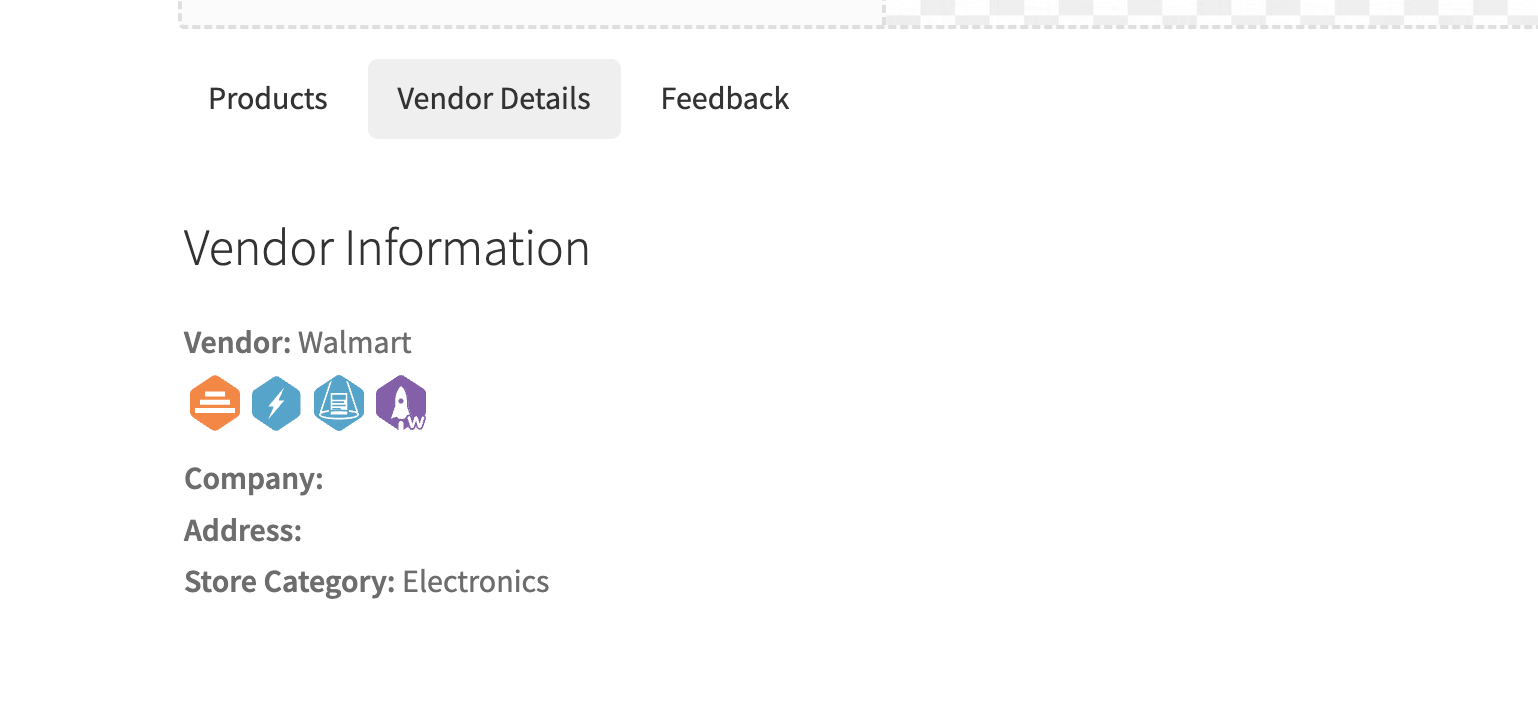1538x712 pixels.
Task: Select the Vendor Details tab
Action: [x=494, y=99]
